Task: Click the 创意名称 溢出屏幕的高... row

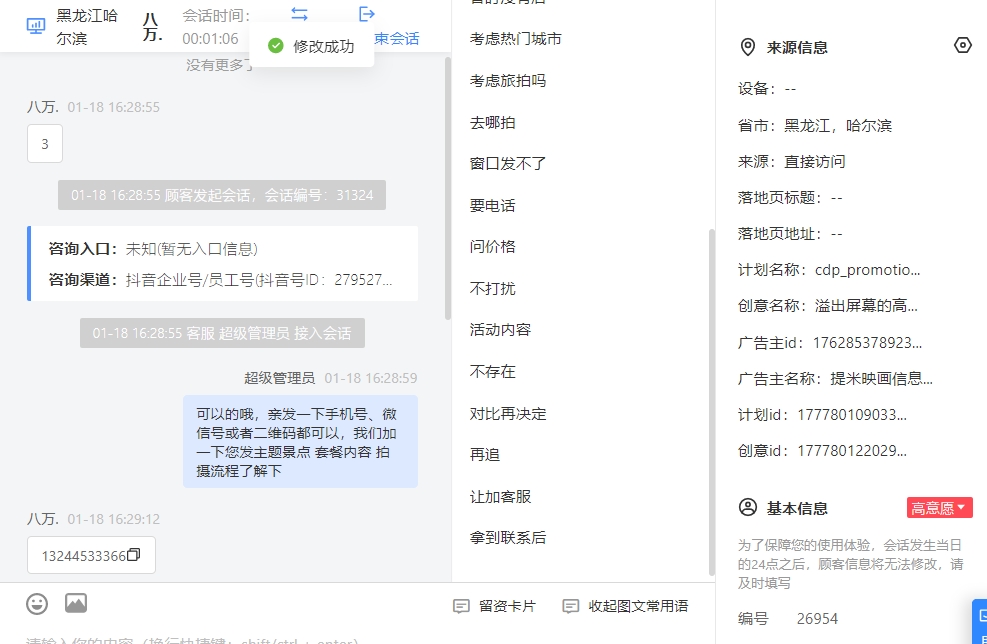Action: click(x=828, y=306)
